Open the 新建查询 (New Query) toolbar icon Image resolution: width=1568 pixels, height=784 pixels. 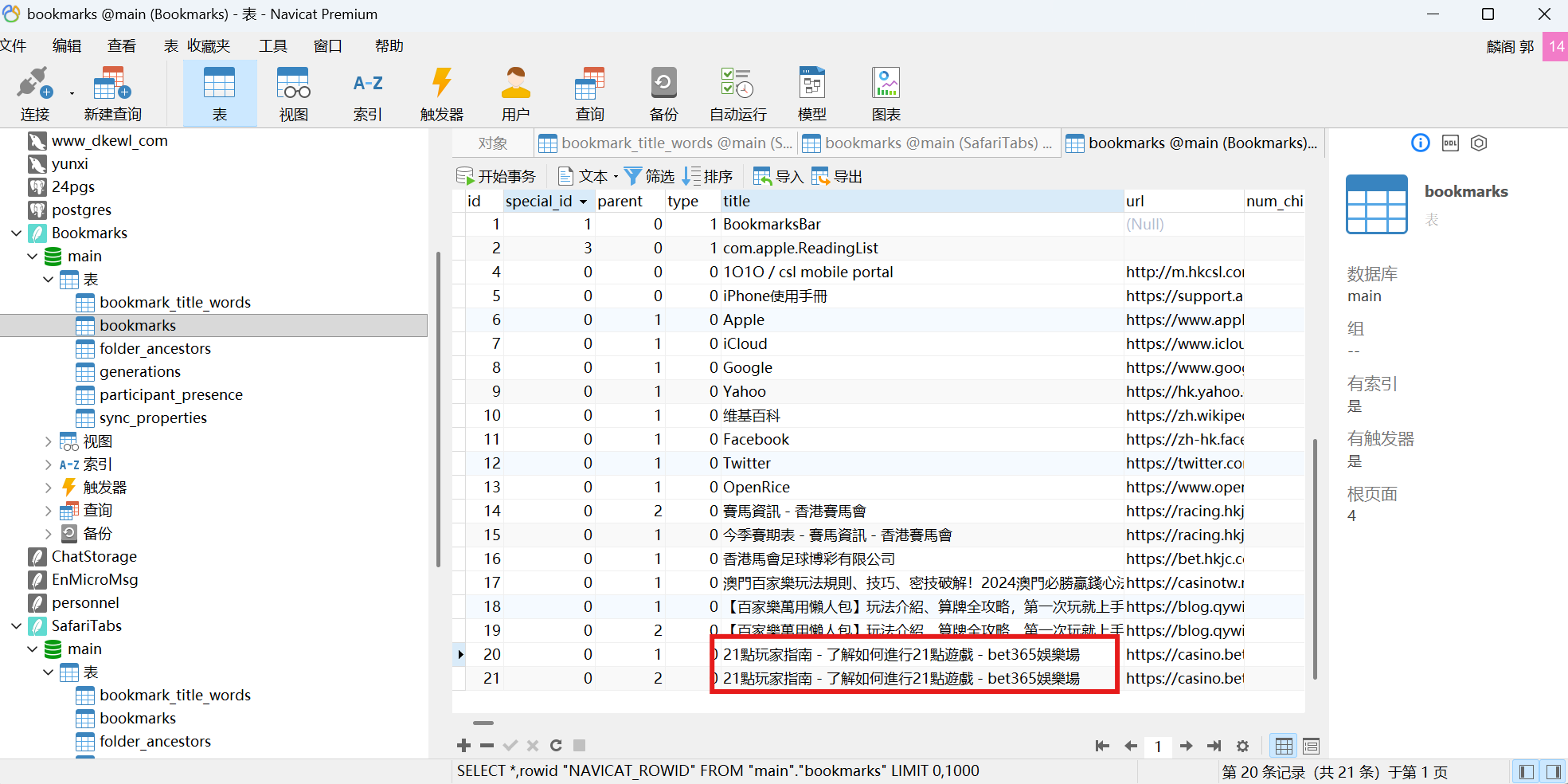112,93
